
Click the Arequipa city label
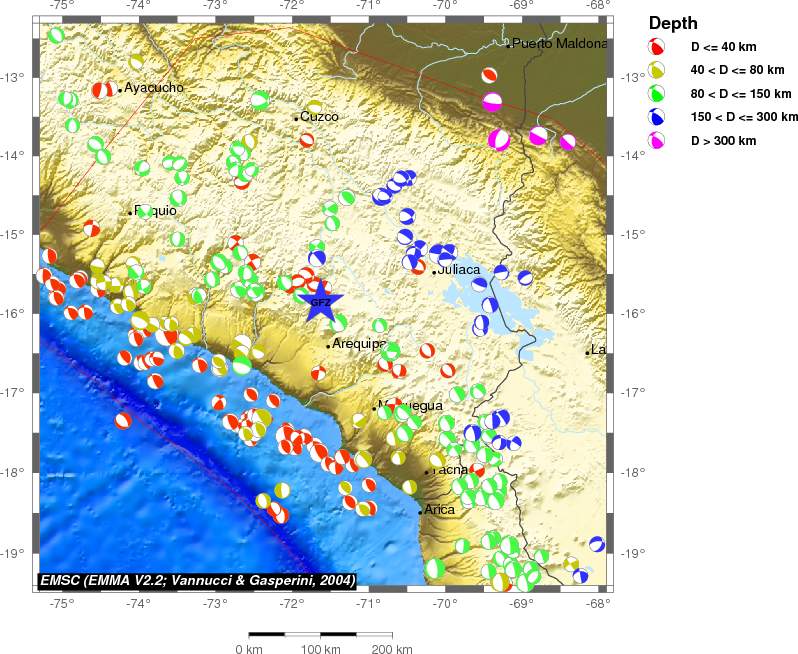point(359,344)
